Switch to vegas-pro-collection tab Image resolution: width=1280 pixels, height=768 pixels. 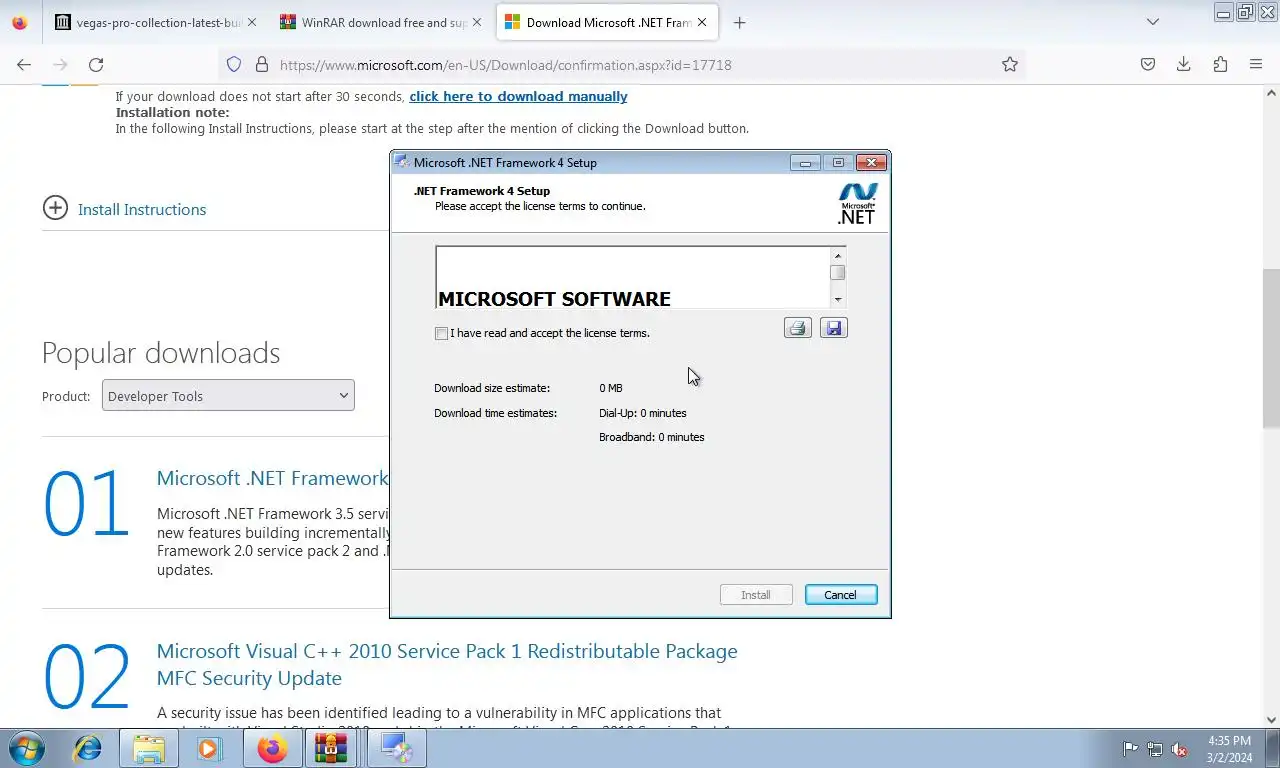pos(156,22)
